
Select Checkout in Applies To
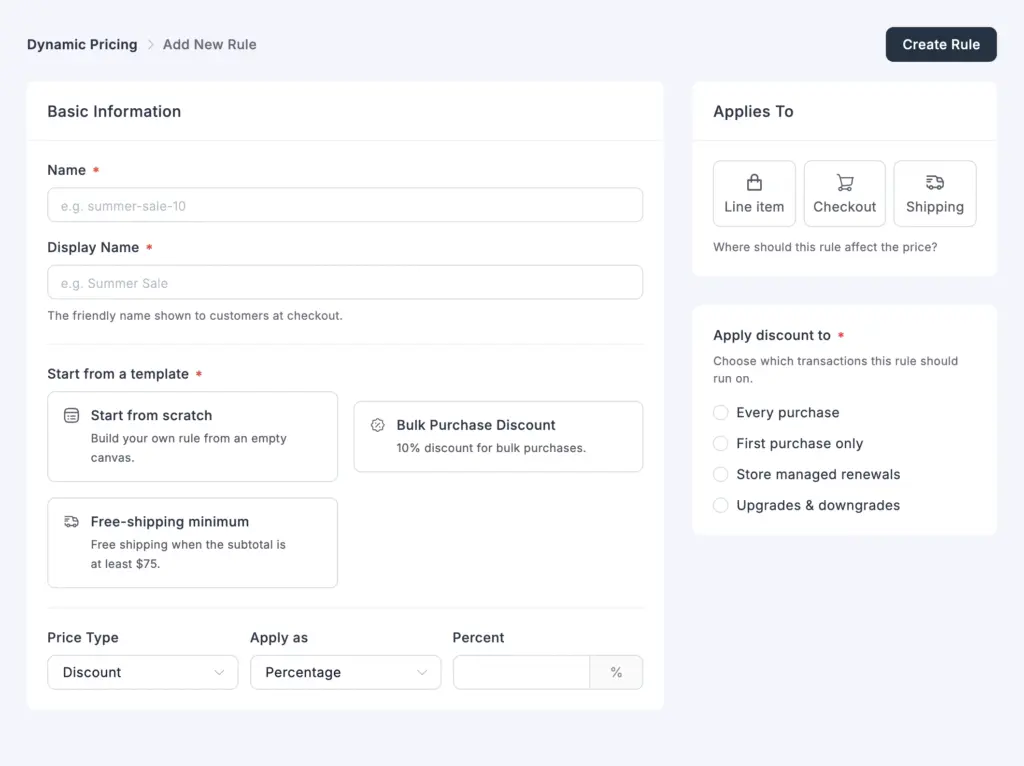(844, 193)
